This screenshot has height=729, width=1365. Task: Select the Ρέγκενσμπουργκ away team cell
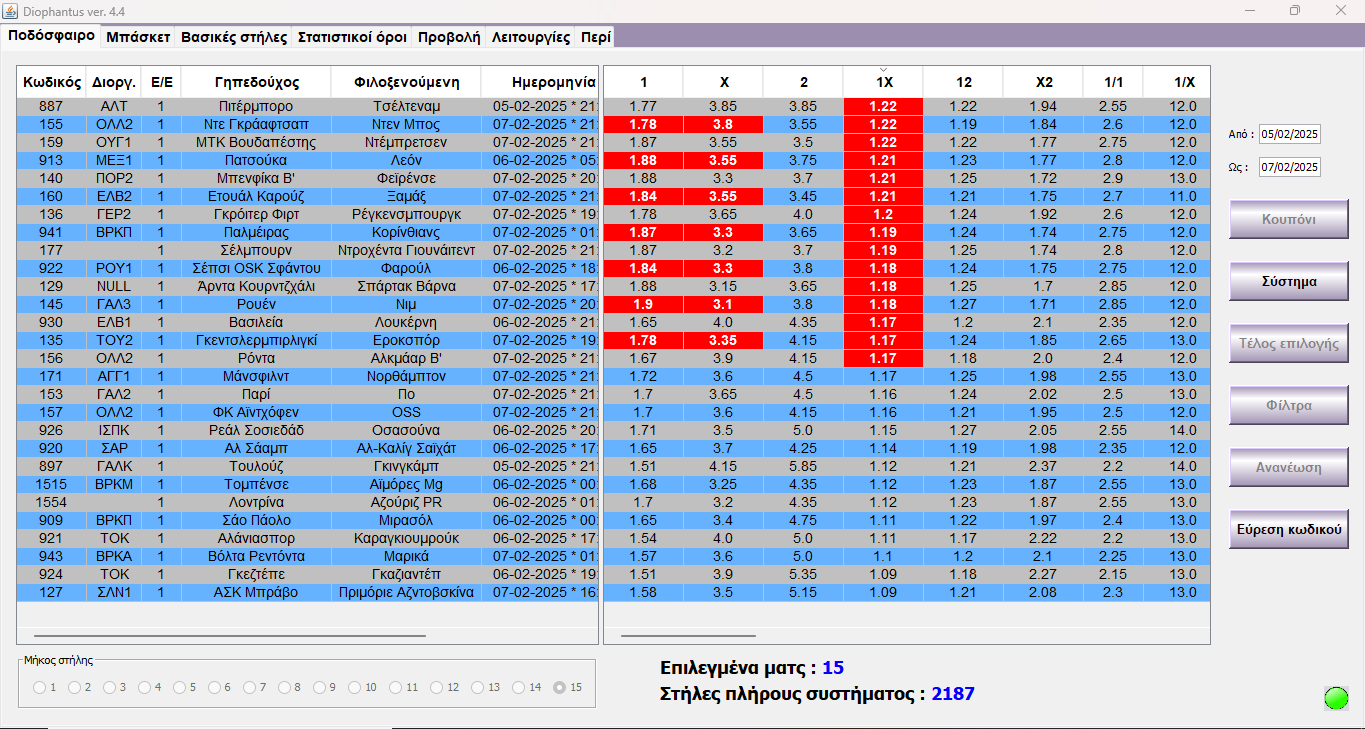point(406,214)
